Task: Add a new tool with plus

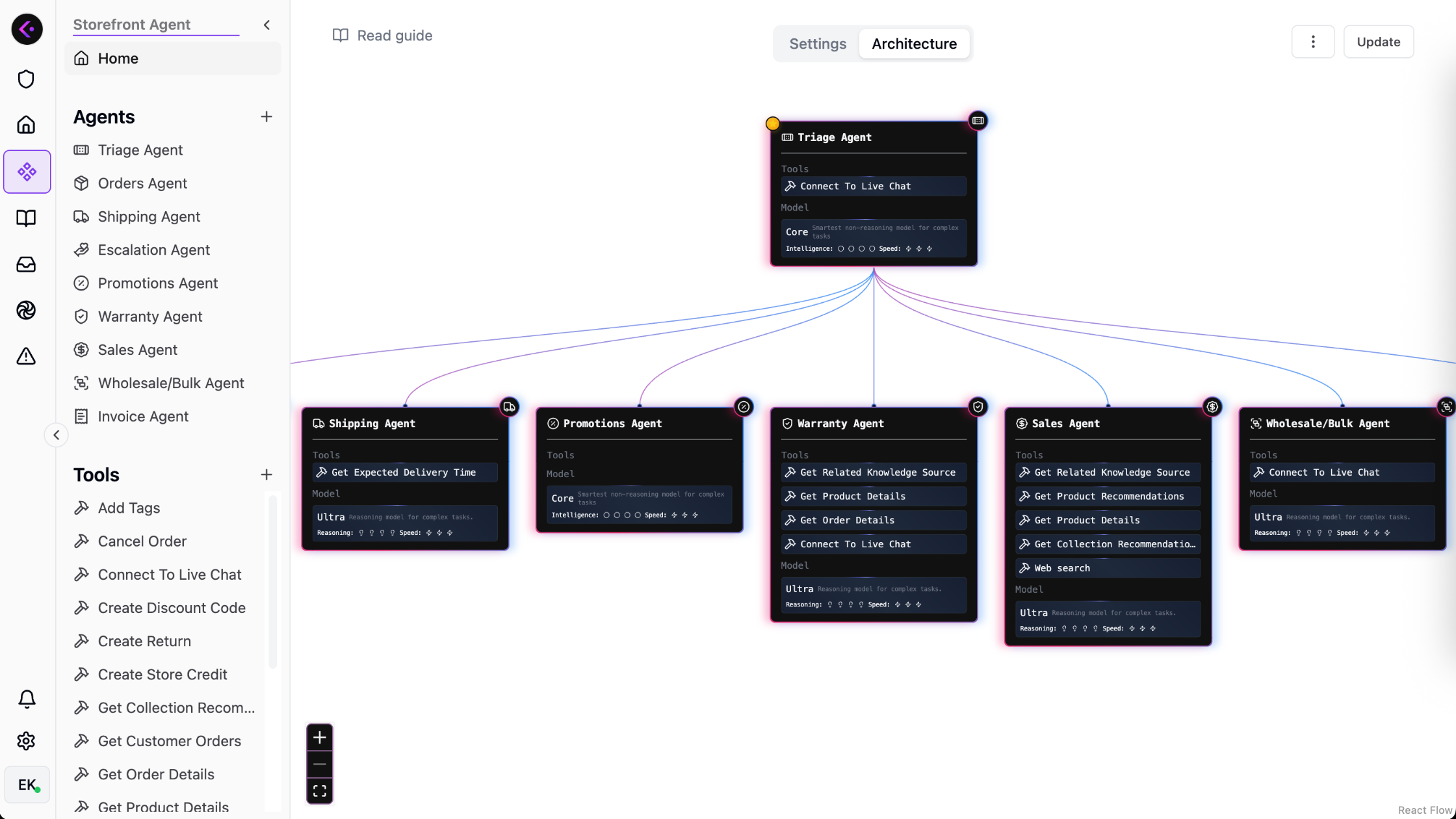Action: coord(266,474)
